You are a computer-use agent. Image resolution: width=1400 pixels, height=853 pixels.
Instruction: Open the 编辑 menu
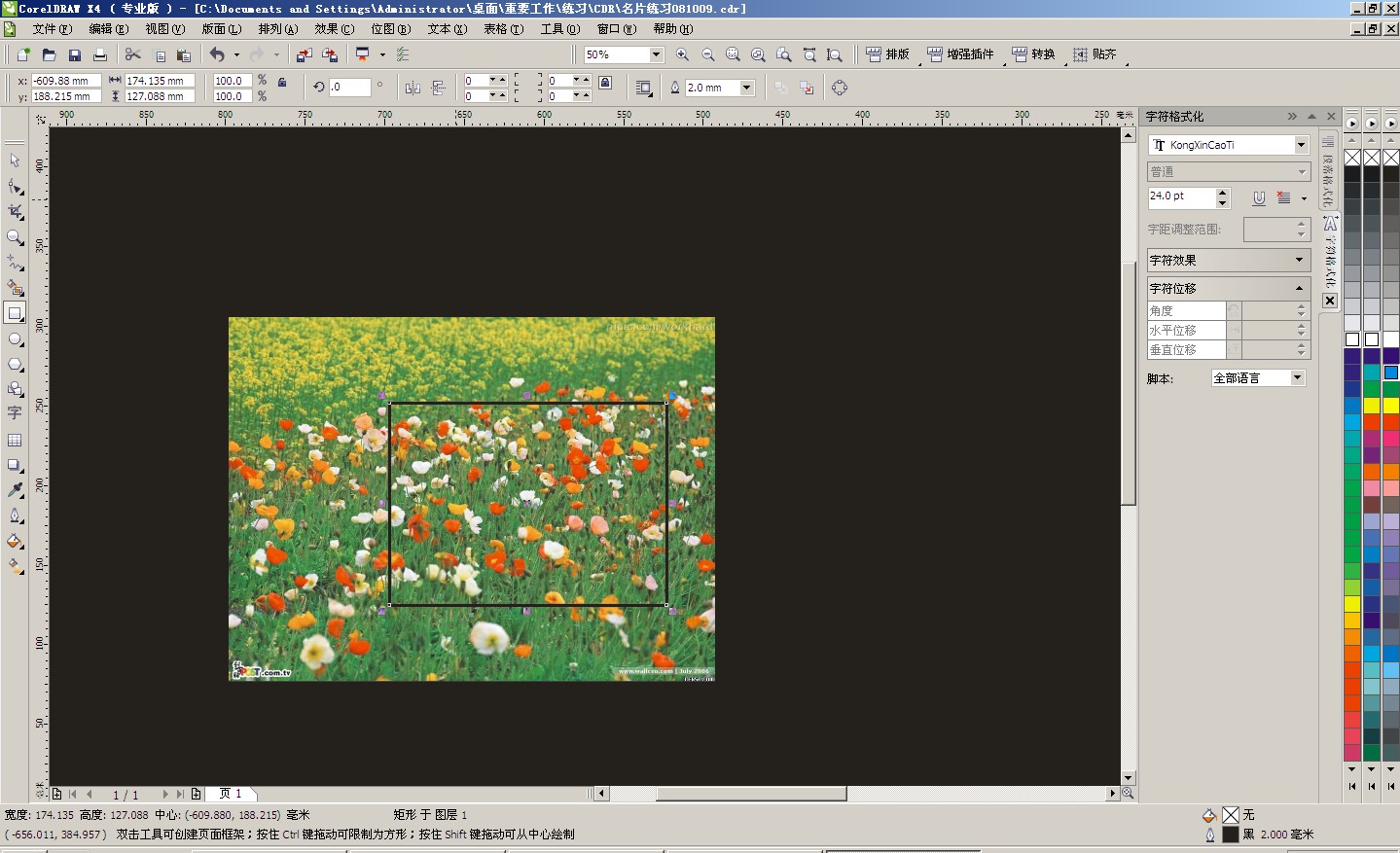[x=108, y=29]
